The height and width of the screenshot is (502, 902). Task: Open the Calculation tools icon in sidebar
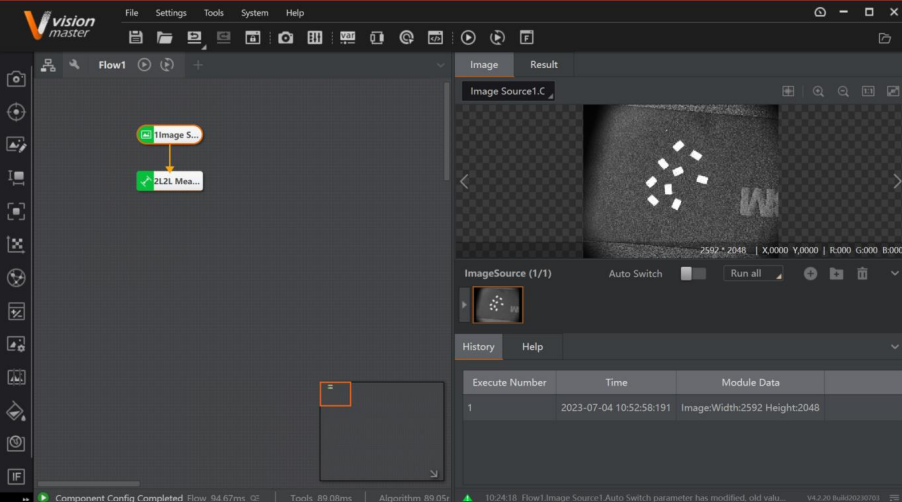[16, 312]
